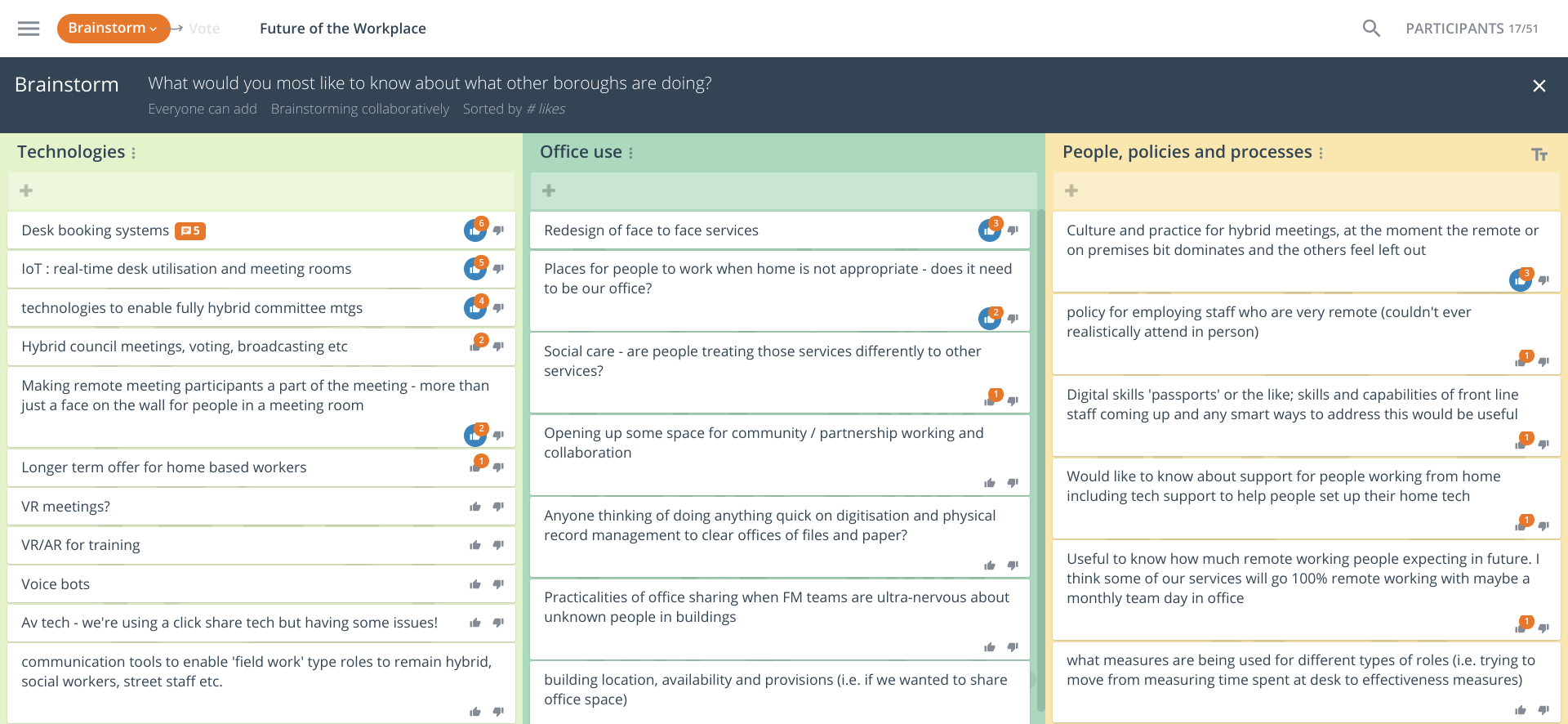Open Technologies column options menu

134,153
